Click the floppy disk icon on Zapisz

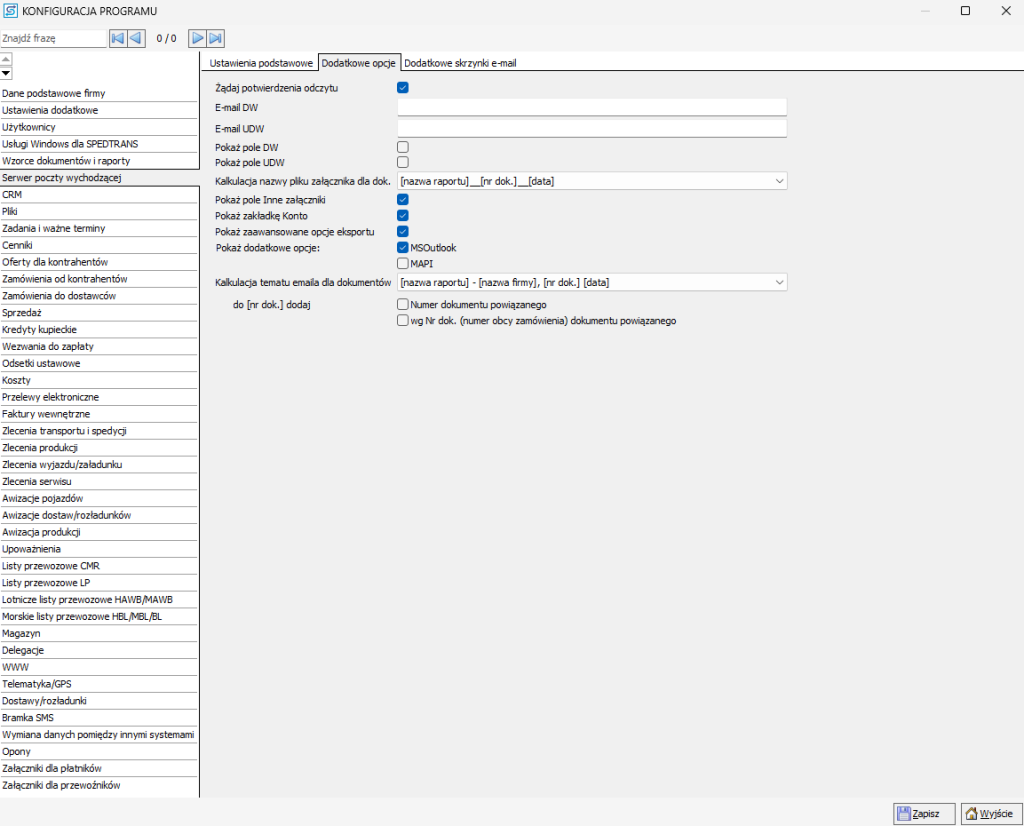point(902,813)
